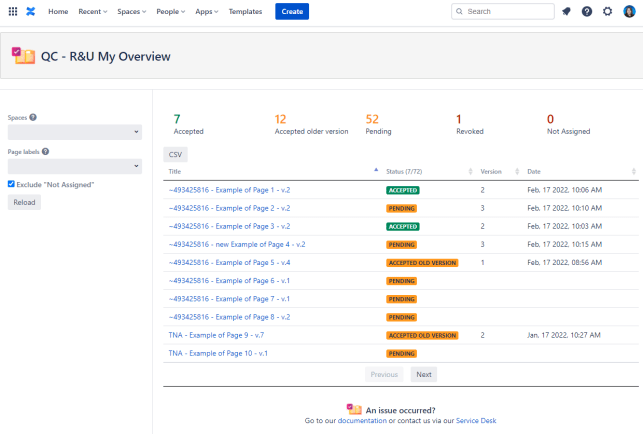The height and width of the screenshot is (434, 643).
Task: Open the notifications bell icon
Action: click(x=566, y=11)
